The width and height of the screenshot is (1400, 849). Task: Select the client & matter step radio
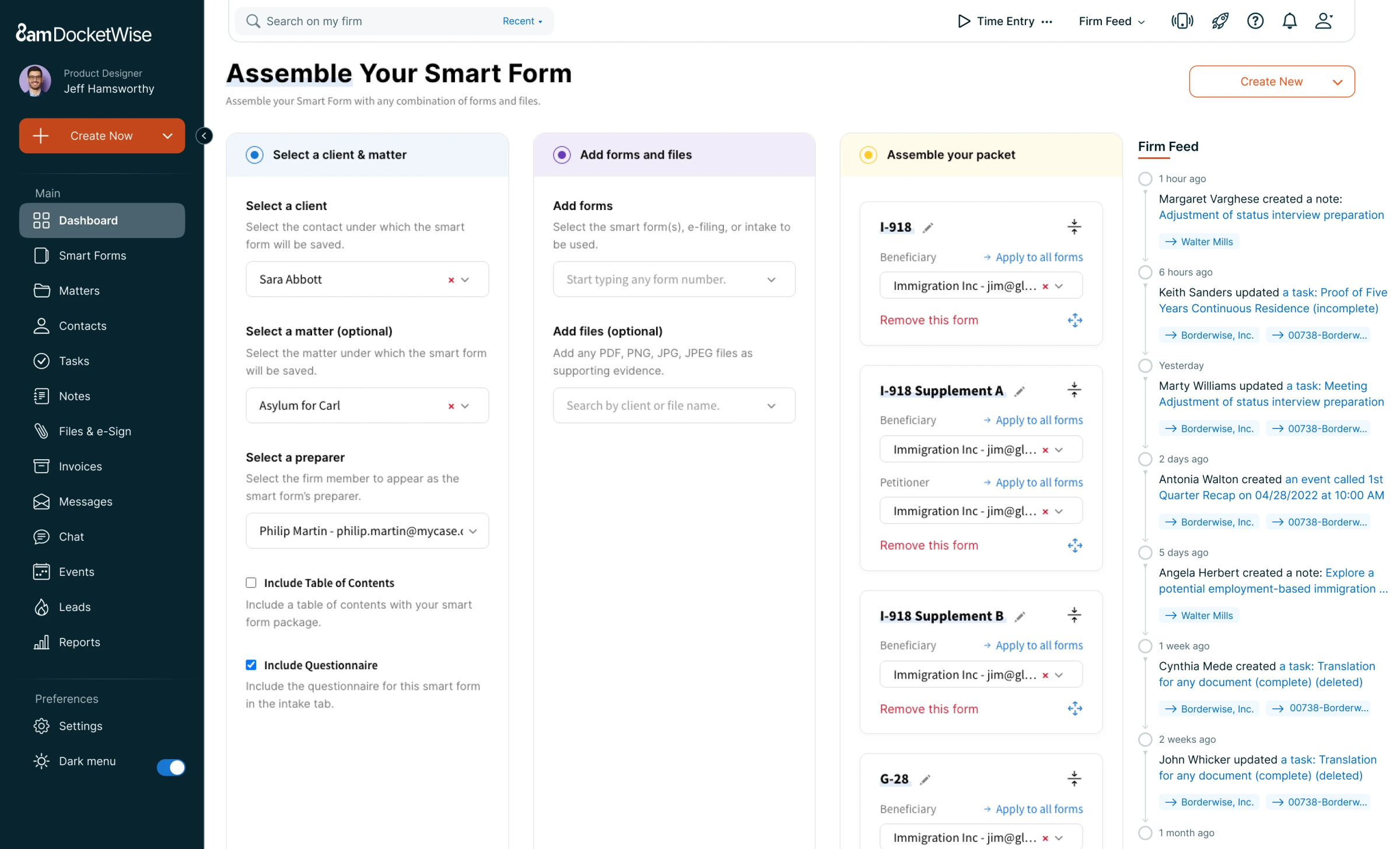click(x=255, y=155)
